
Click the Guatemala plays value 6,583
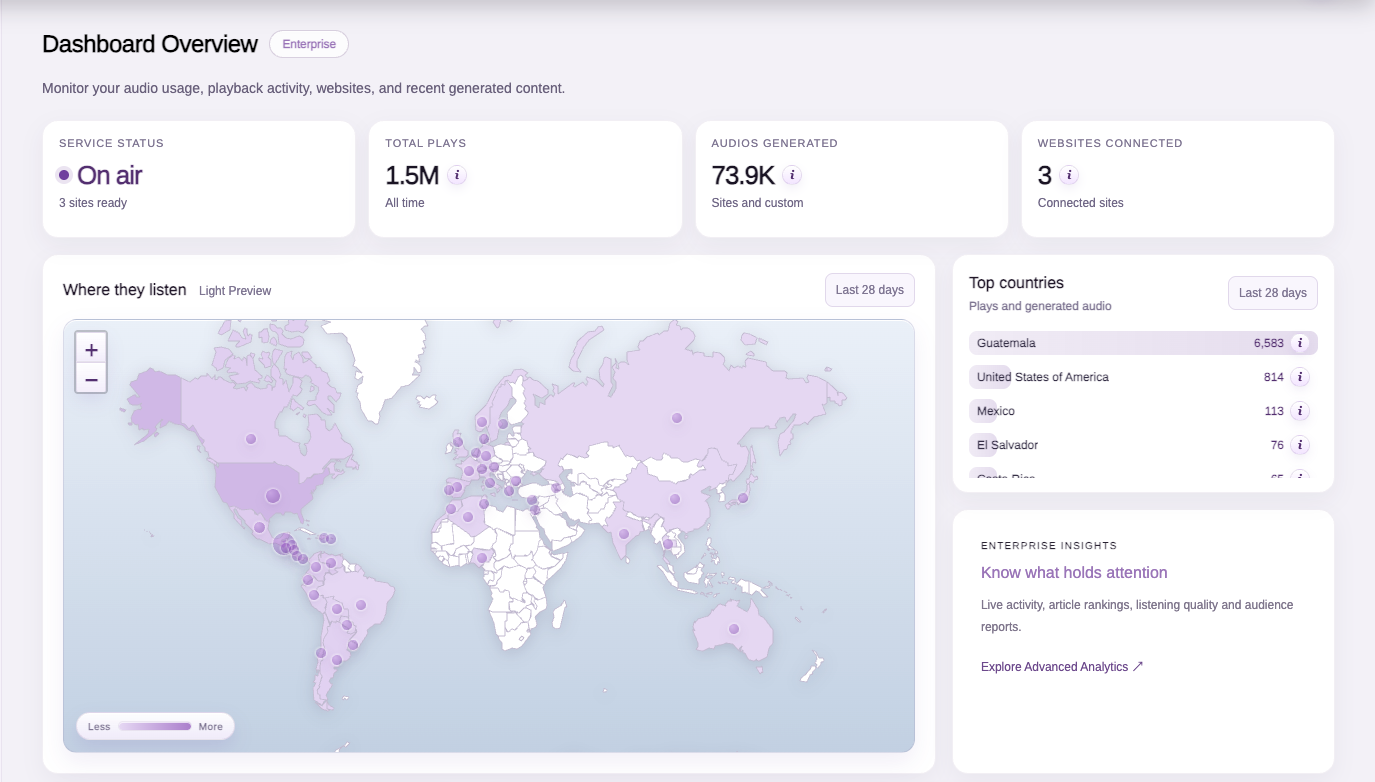point(1268,343)
